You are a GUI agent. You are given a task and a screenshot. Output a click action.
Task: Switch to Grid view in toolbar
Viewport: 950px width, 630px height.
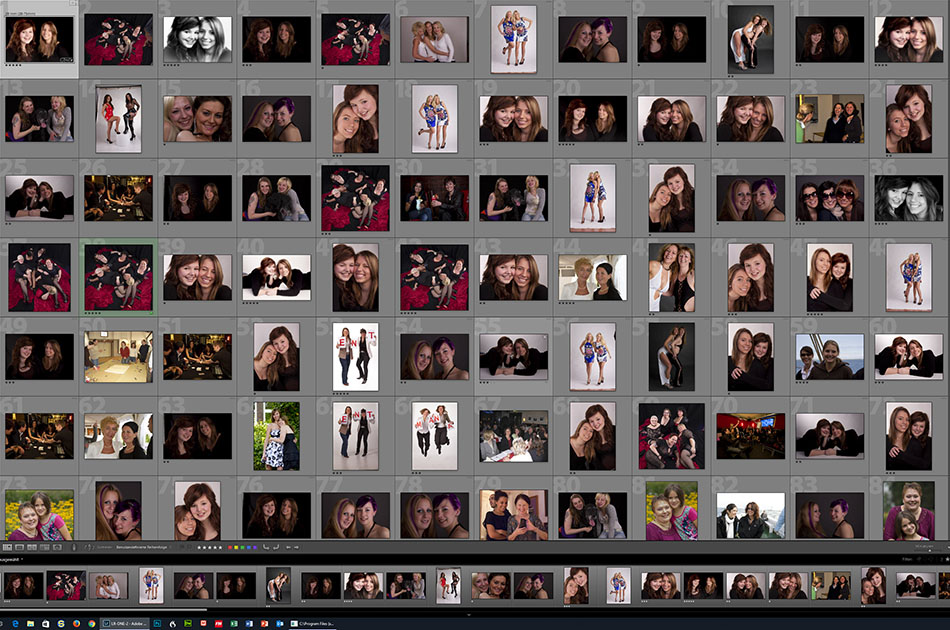click(x=7, y=547)
